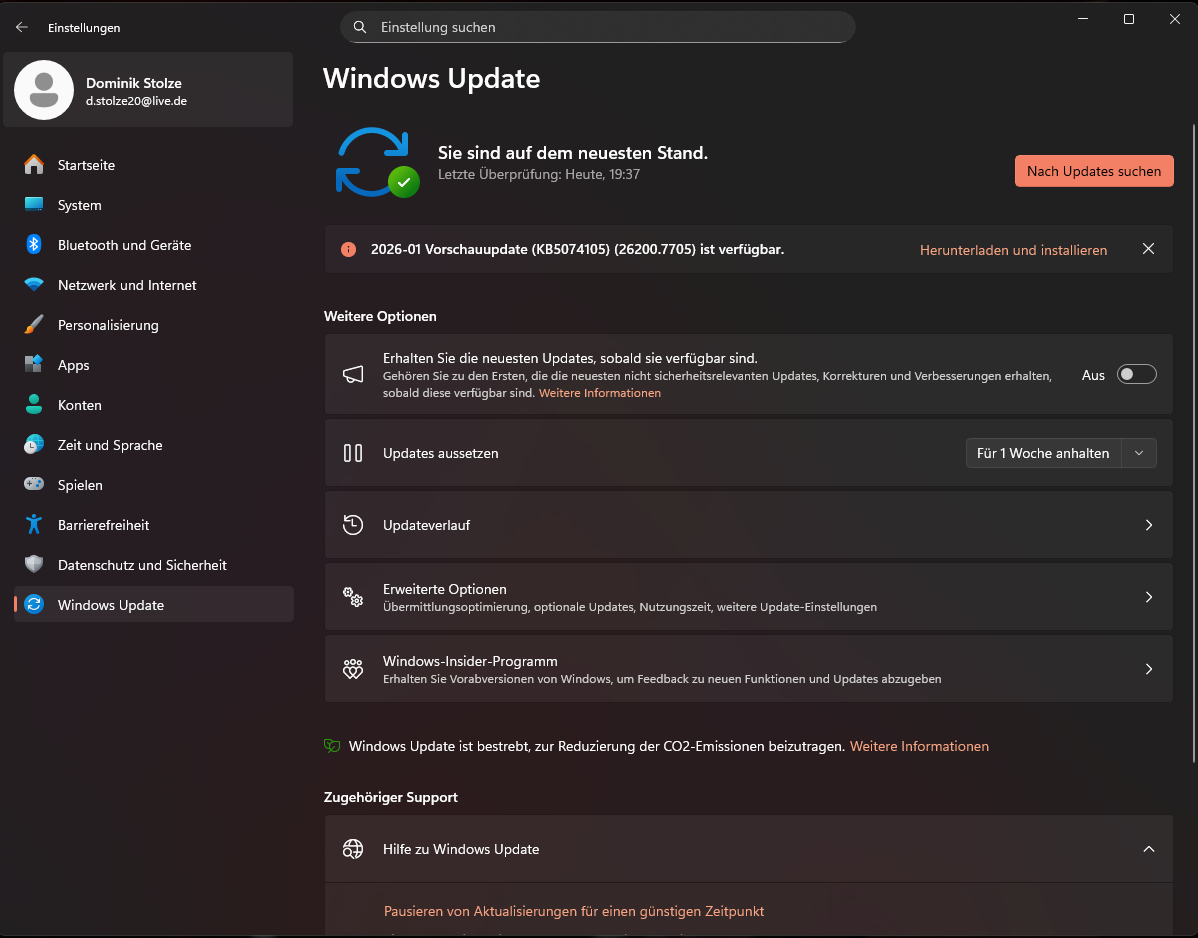This screenshot has height=938, width=1198.
Task: Open Netzwerk und Internet settings
Action: (x=154, y=285)
